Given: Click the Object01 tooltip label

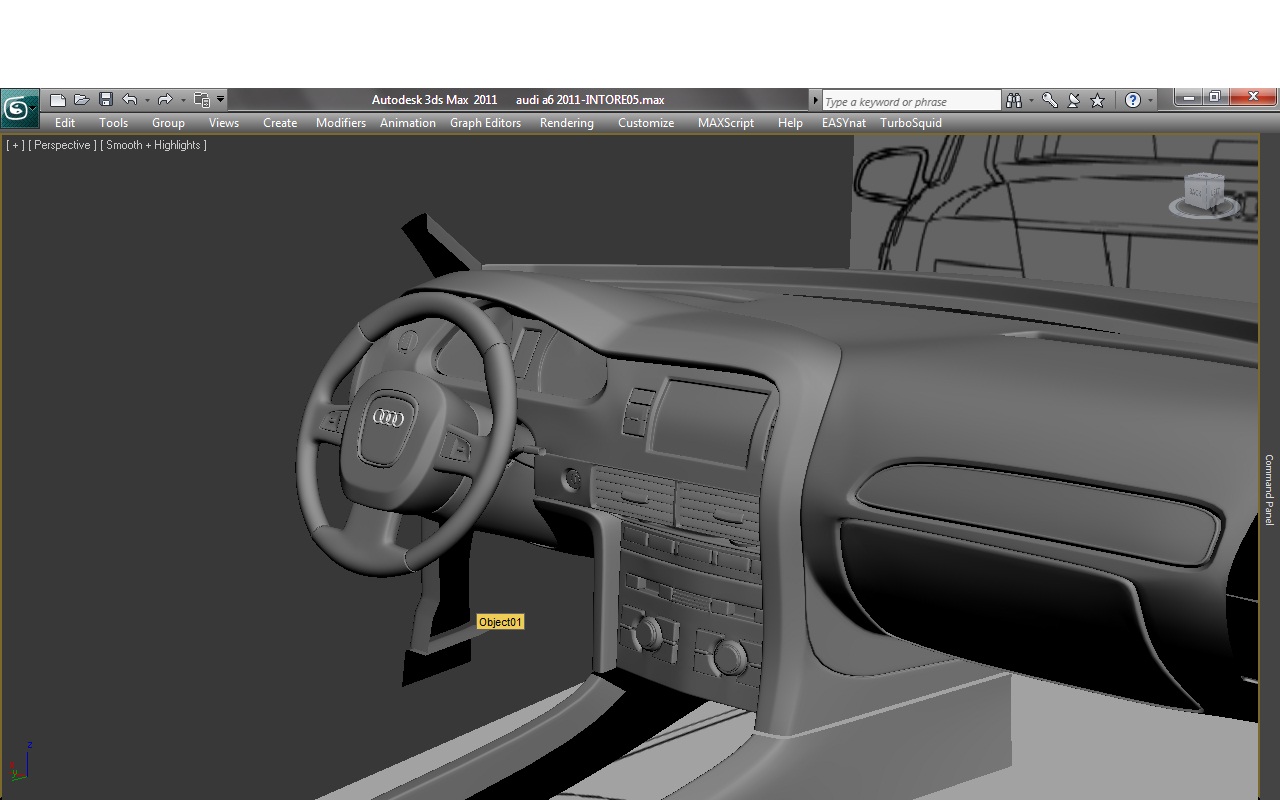Looking at the screenshot, I should [x=500, y=622].
